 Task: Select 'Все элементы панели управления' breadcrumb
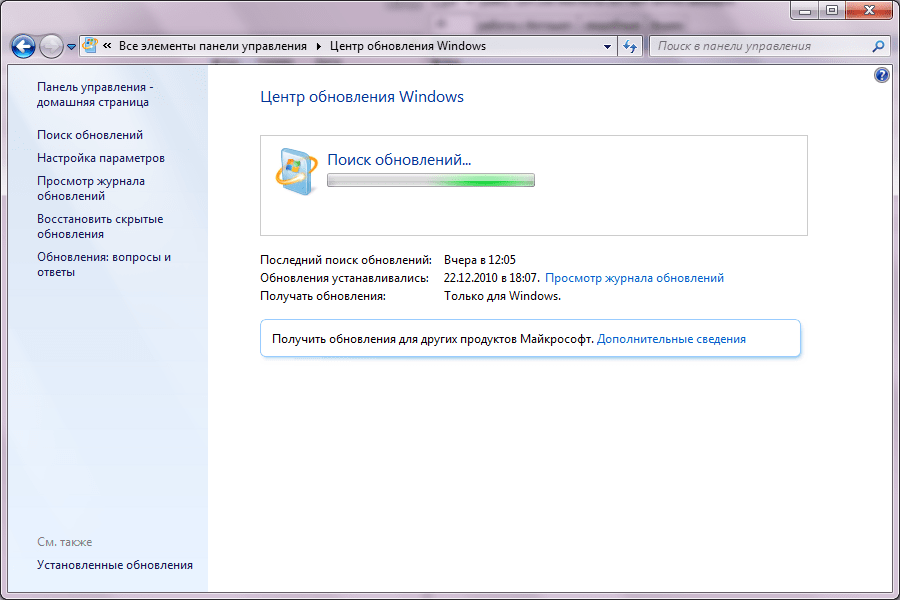(212, 46)
